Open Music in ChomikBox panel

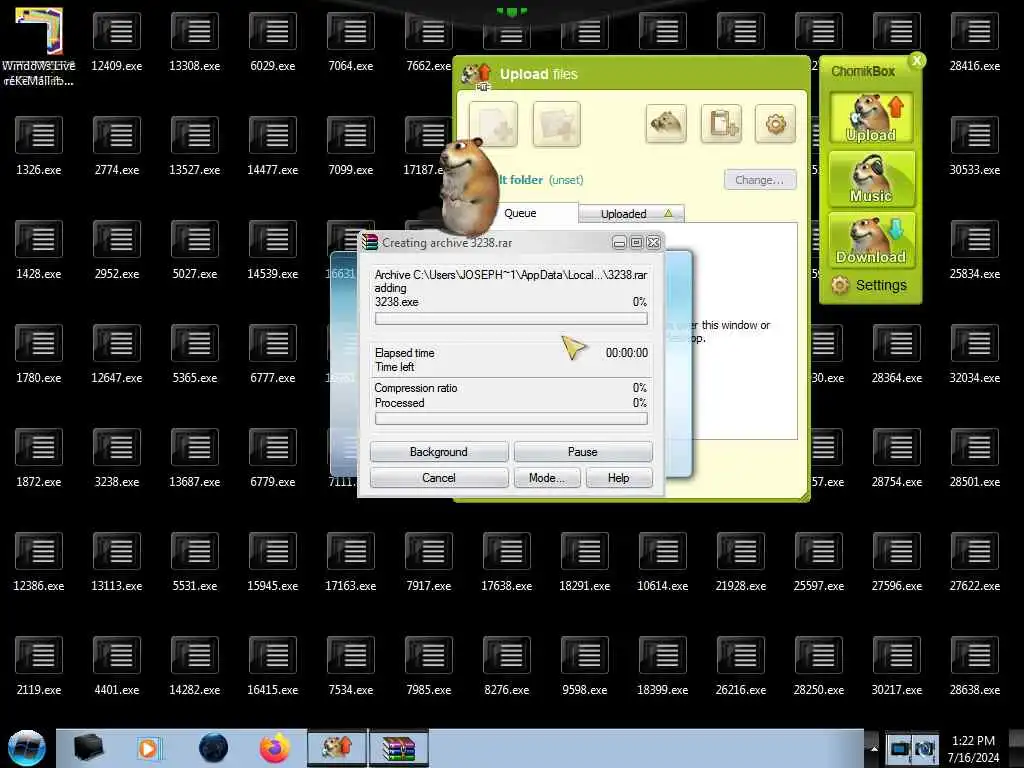point(871,178)
